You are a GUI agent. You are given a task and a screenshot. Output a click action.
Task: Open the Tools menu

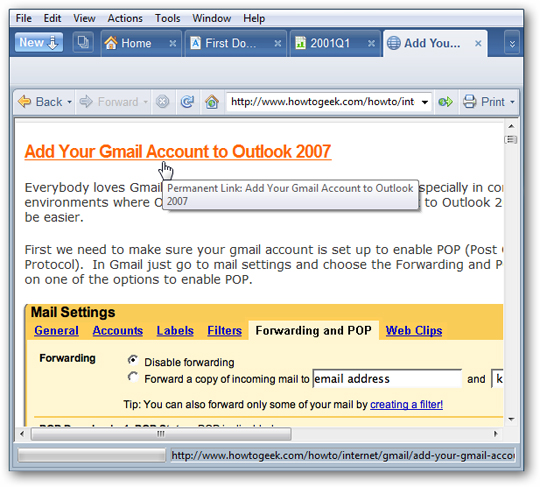[167, 18]
